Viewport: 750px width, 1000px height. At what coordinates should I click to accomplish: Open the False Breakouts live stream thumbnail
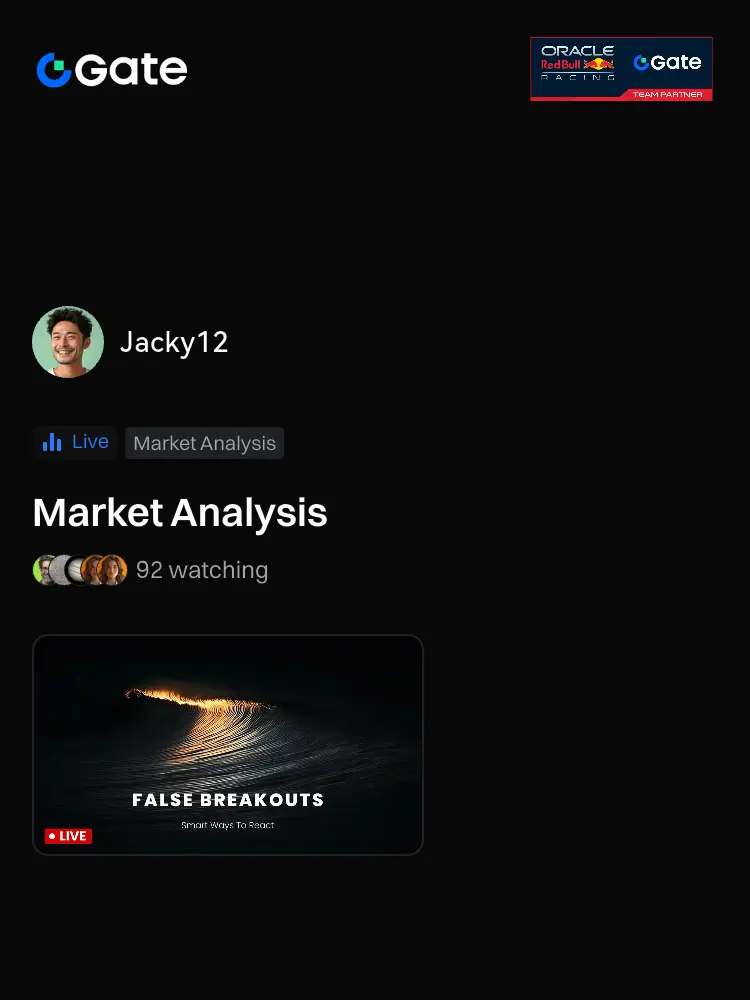pos(228,745)
